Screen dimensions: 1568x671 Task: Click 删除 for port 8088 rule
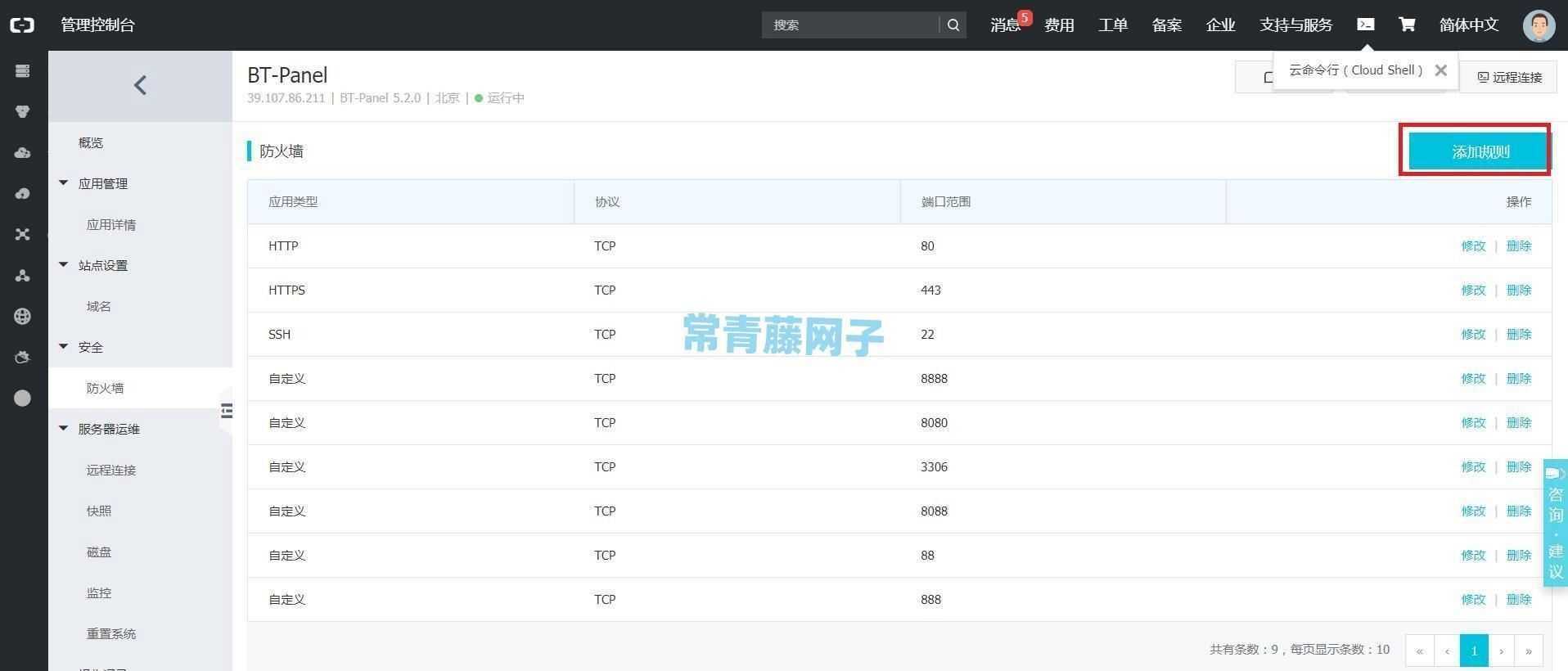click(x=1519, y=511)
